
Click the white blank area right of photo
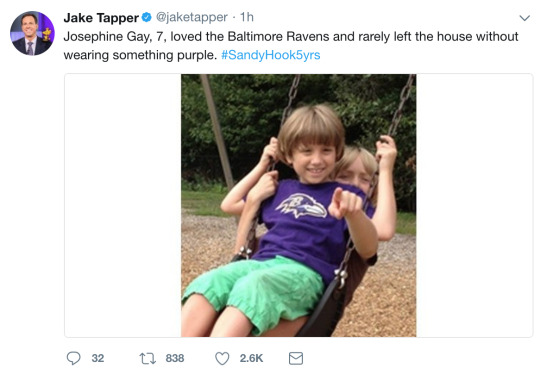click(x=474, y=206)
